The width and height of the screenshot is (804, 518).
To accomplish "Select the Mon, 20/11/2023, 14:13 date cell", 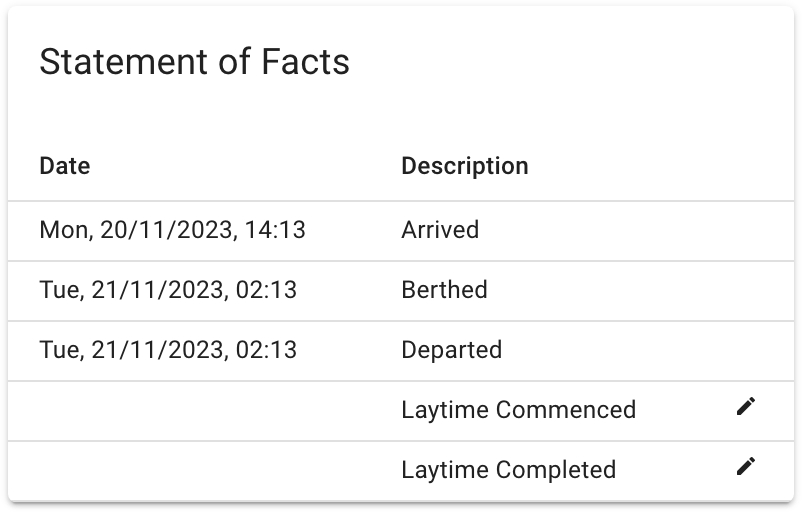I will point(172,230).
